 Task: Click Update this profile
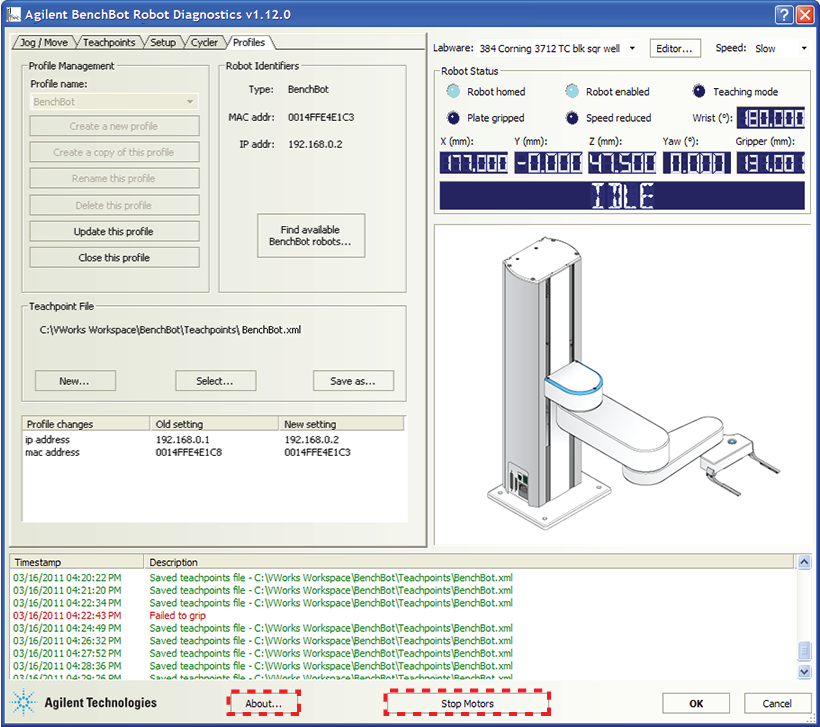(114, 232)
